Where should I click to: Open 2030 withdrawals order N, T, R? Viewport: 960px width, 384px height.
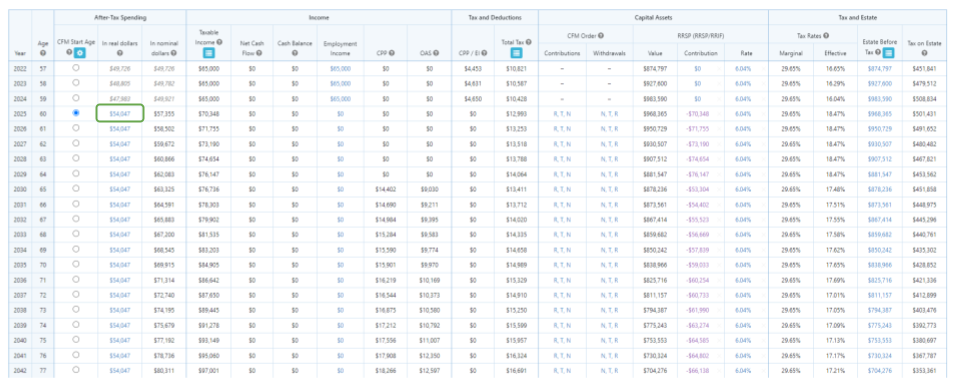tap(609, 189)
